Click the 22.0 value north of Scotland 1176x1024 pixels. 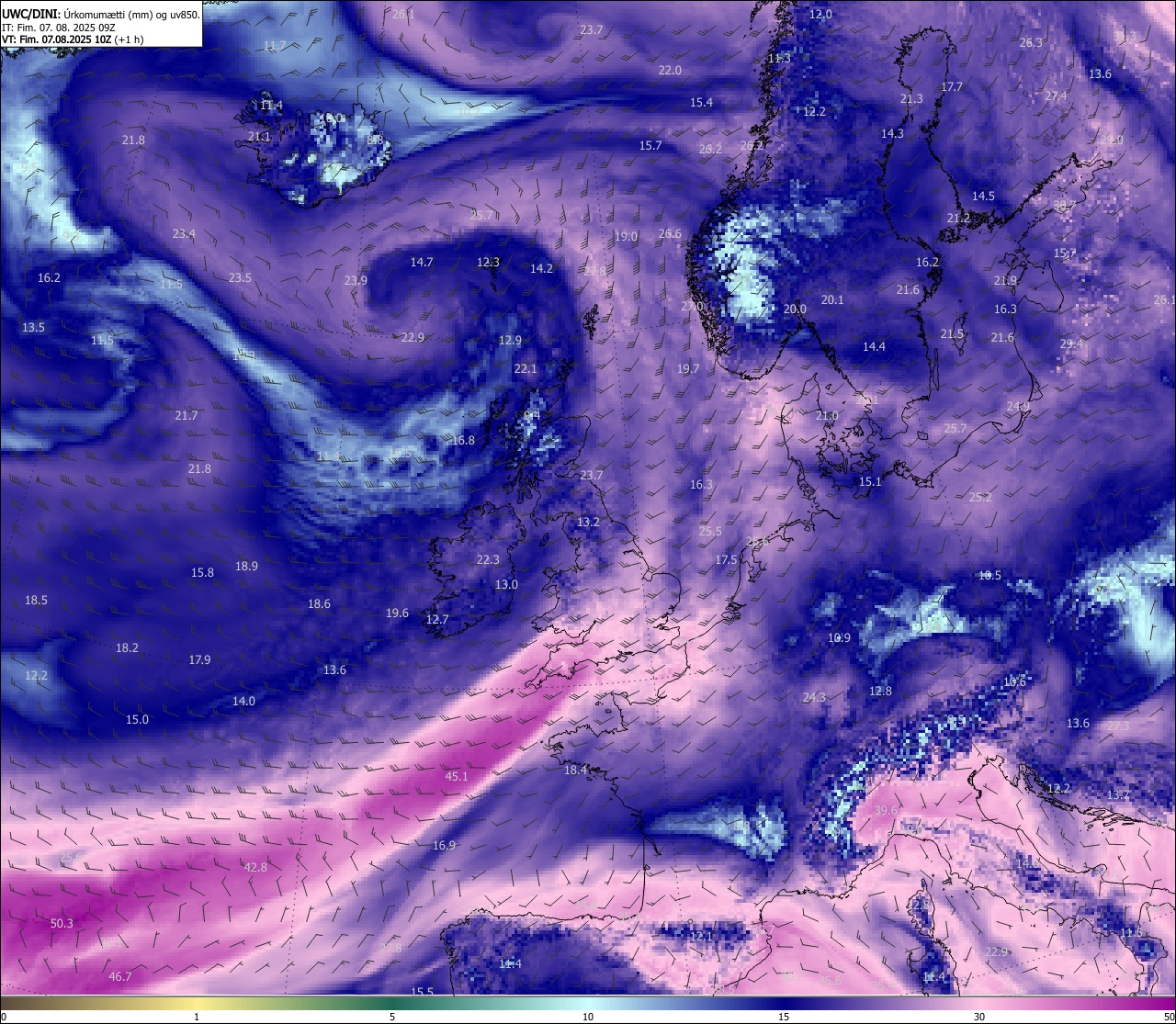point(670,71)
